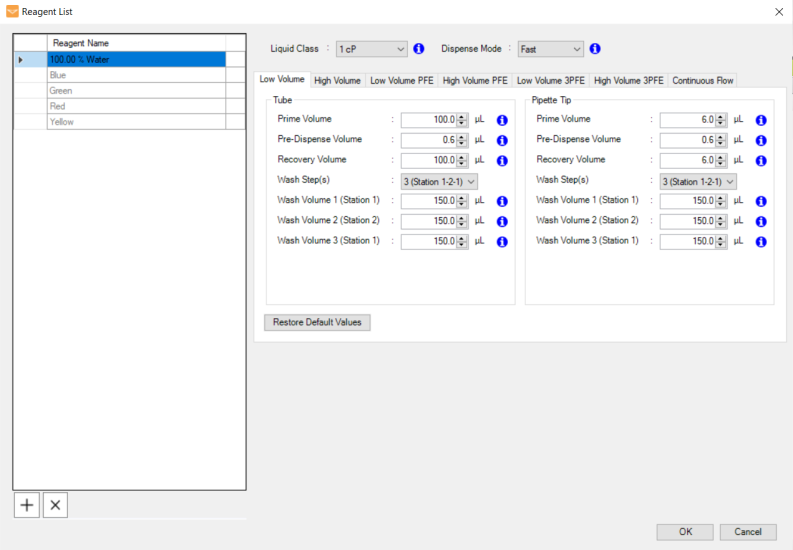793x550 pixels.
Task: Open the Dispense Mode dropdown
Action: [x=550, y=49]
